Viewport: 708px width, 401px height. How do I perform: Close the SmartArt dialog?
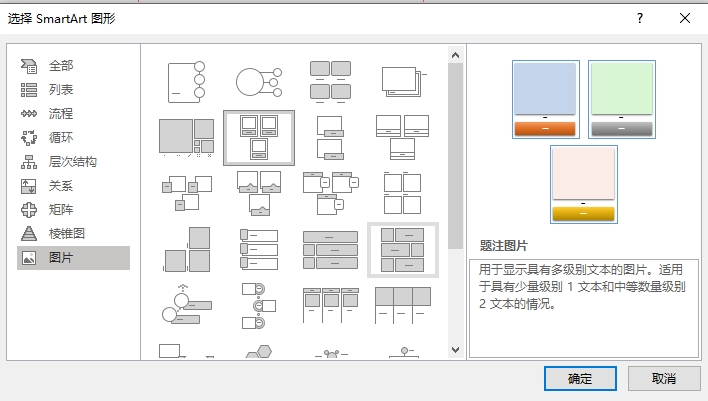pos(685,18)
